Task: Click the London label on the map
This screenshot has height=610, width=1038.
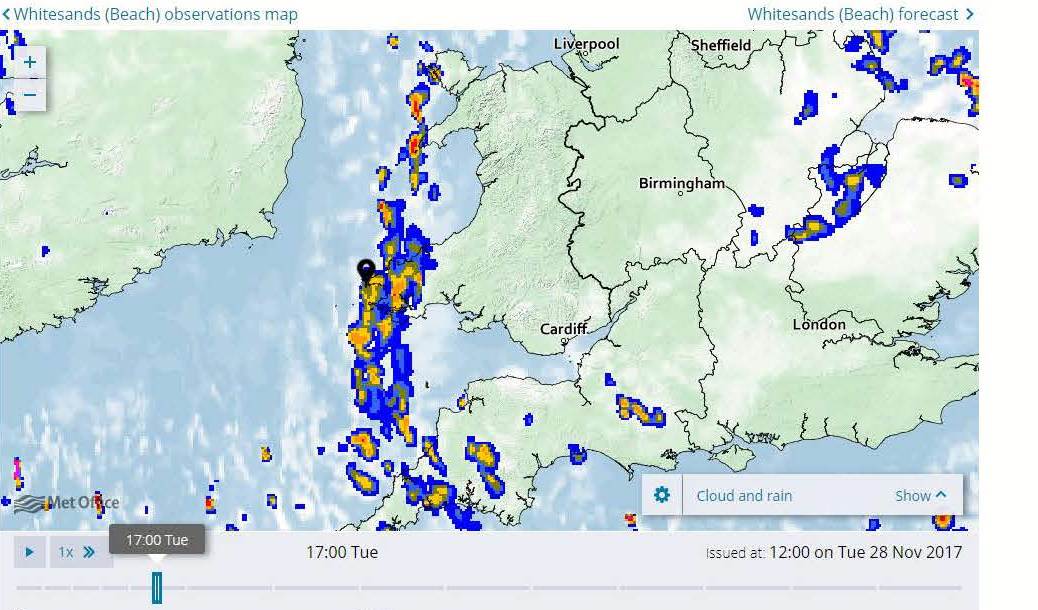Action: tap(818, 324)
